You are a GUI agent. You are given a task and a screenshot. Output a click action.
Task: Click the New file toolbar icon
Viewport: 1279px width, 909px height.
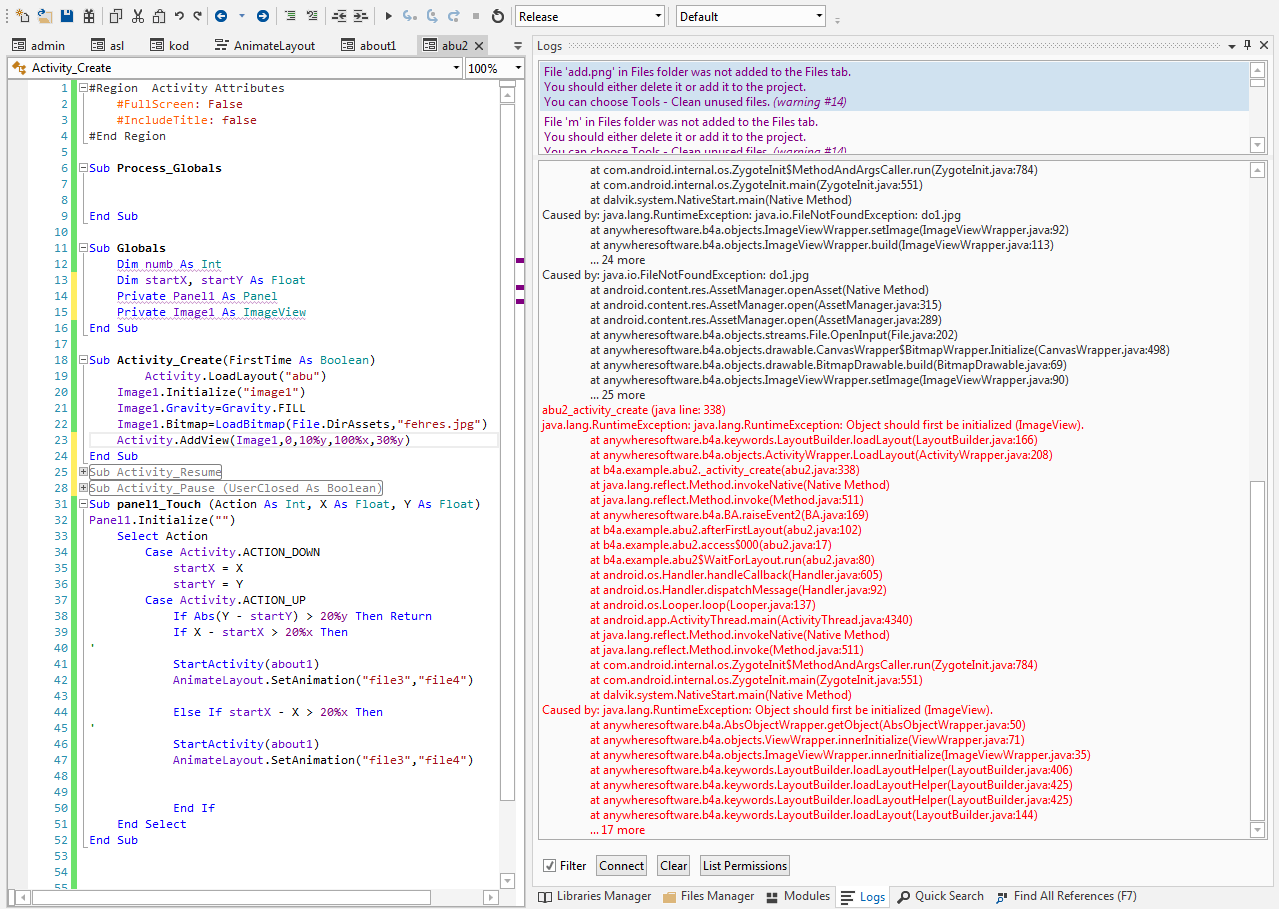(x=22, y=16)
